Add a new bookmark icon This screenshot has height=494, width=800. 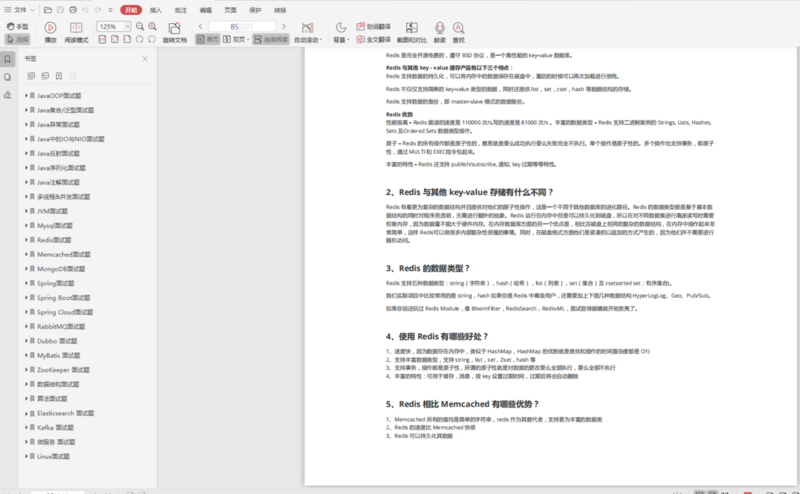pos(59,76)
